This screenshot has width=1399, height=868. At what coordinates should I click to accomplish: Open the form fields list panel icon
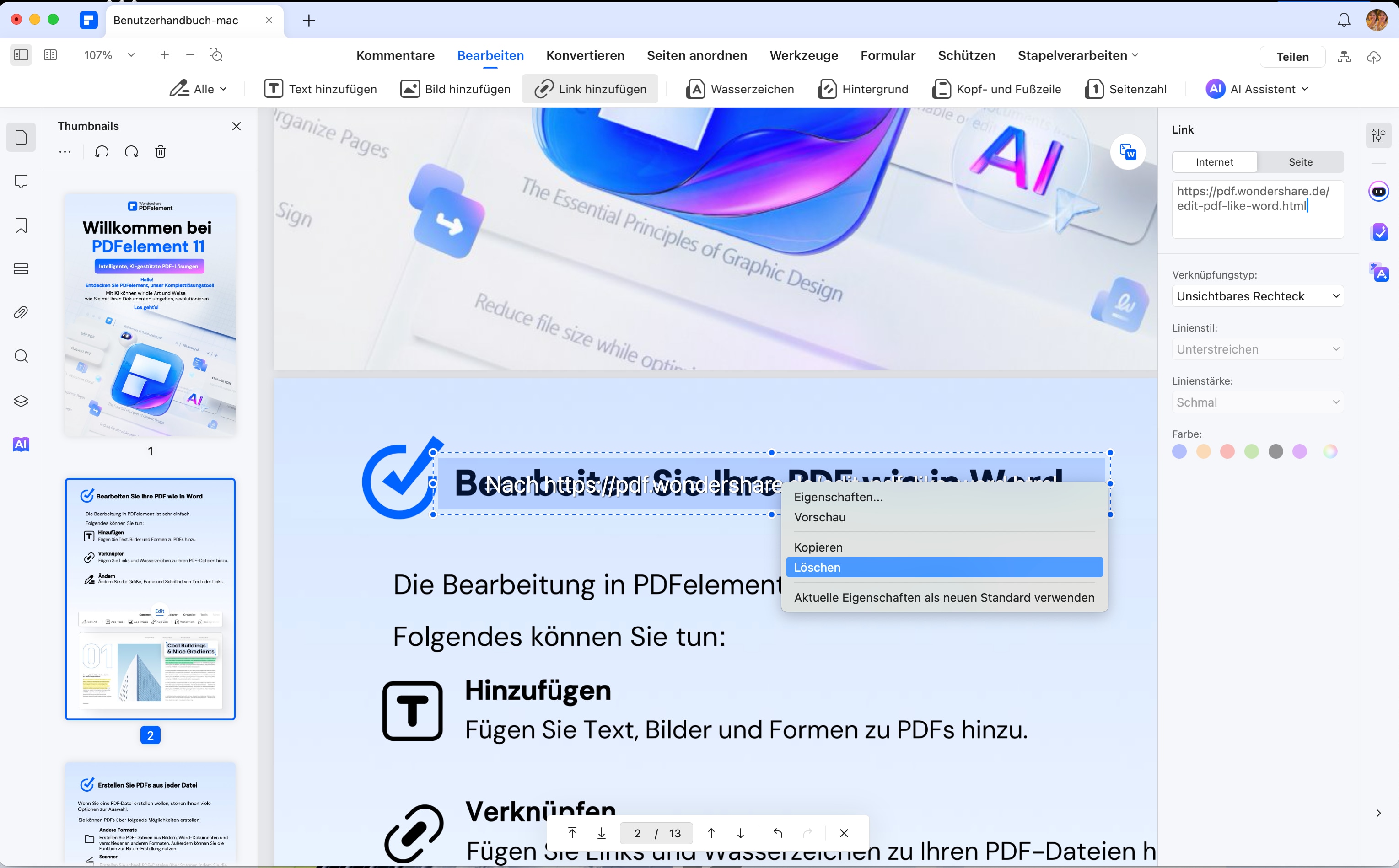21,268
